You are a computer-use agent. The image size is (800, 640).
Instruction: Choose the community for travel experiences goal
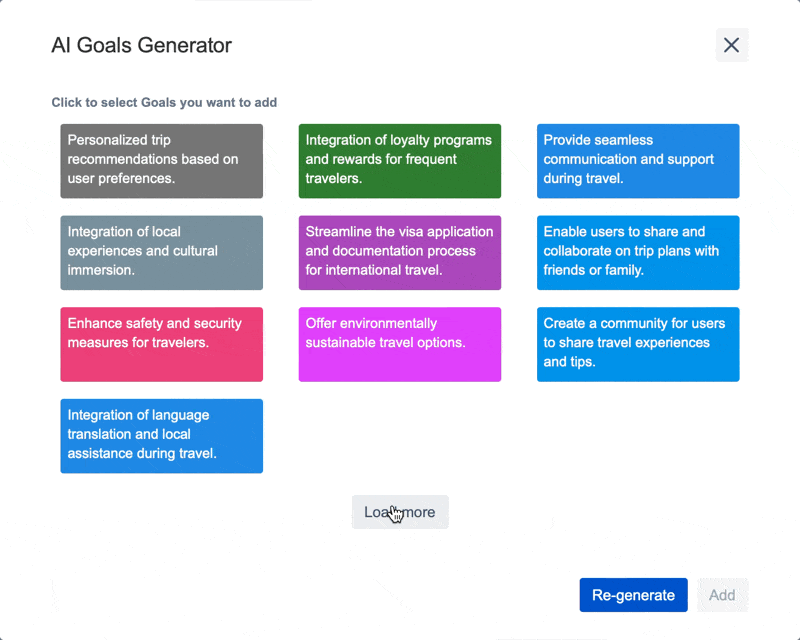click(x=638, y=344)
